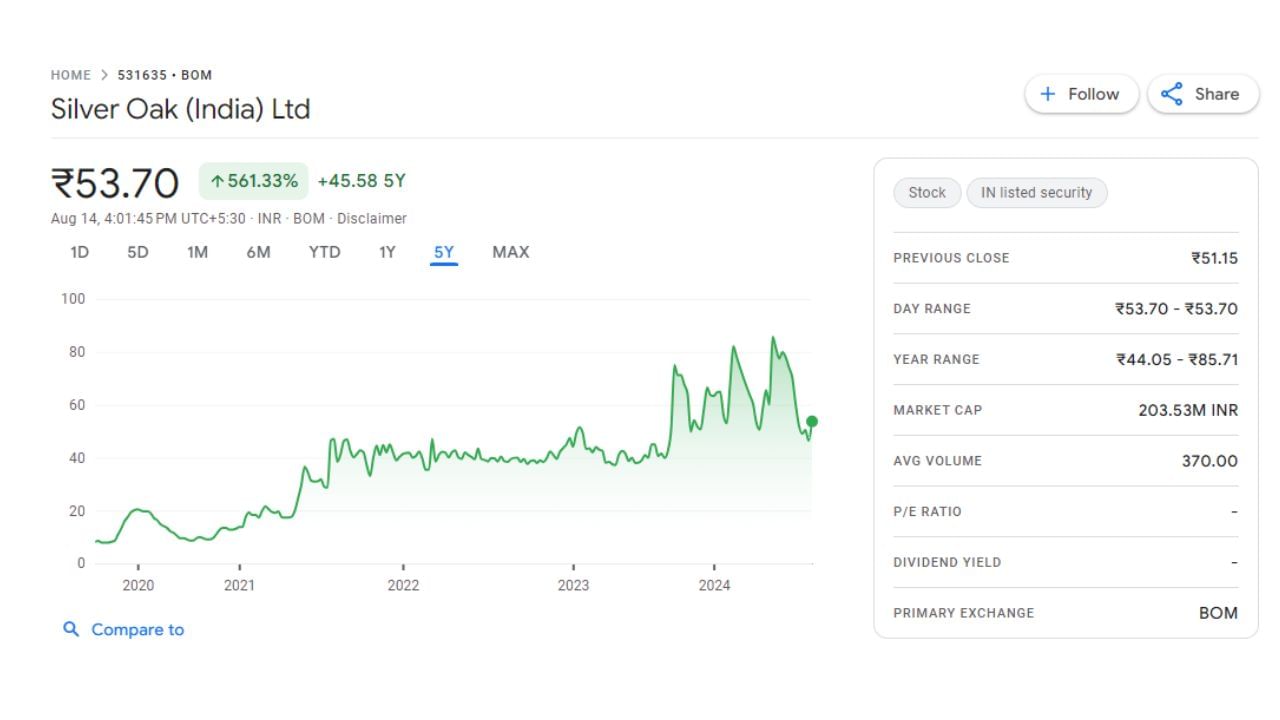The width and height of the screenshot is (1280, 720).
Task: Click the breadcrumb chevron after HOME
Action: [x=104, y=75]
